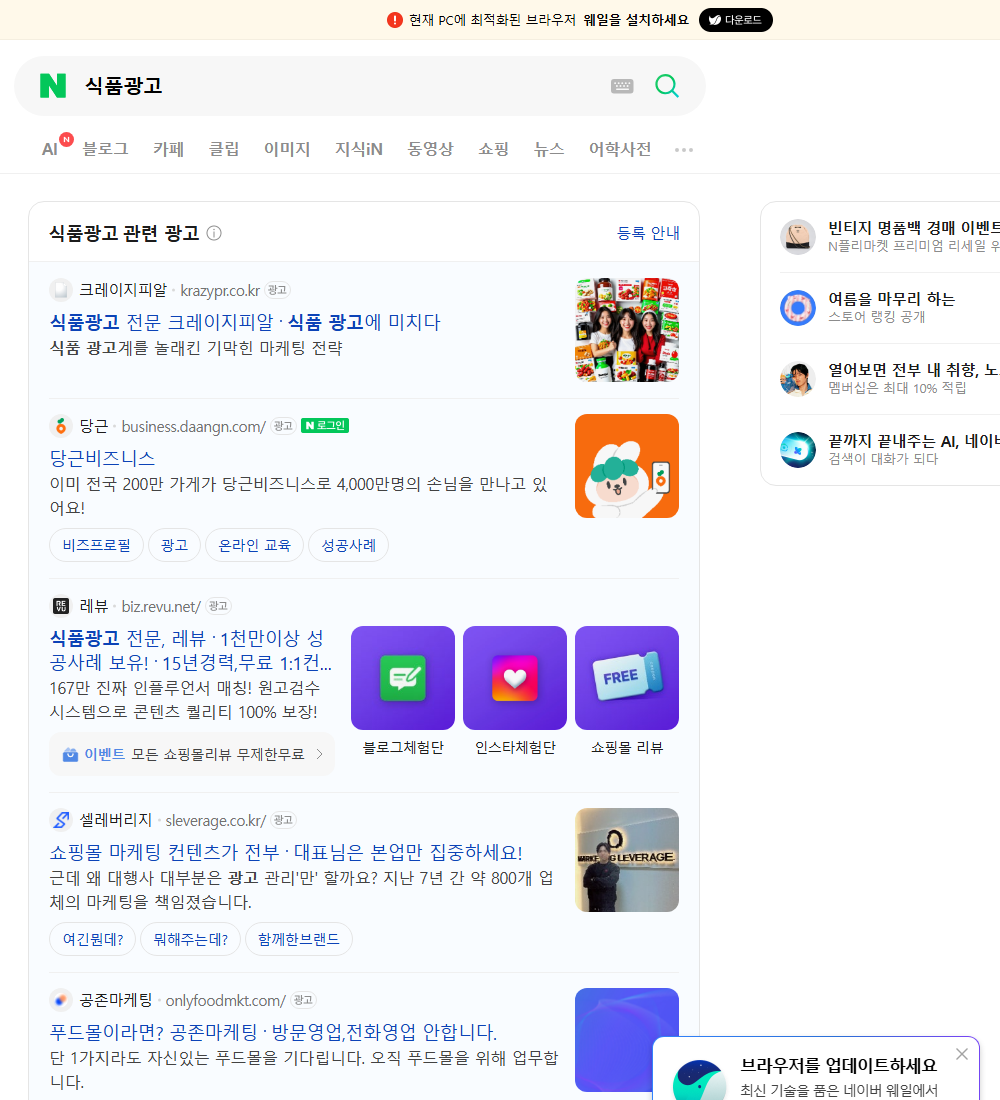Open the 당근비즈니스 ad title link
The image size is (1000, 1100).
102,458
